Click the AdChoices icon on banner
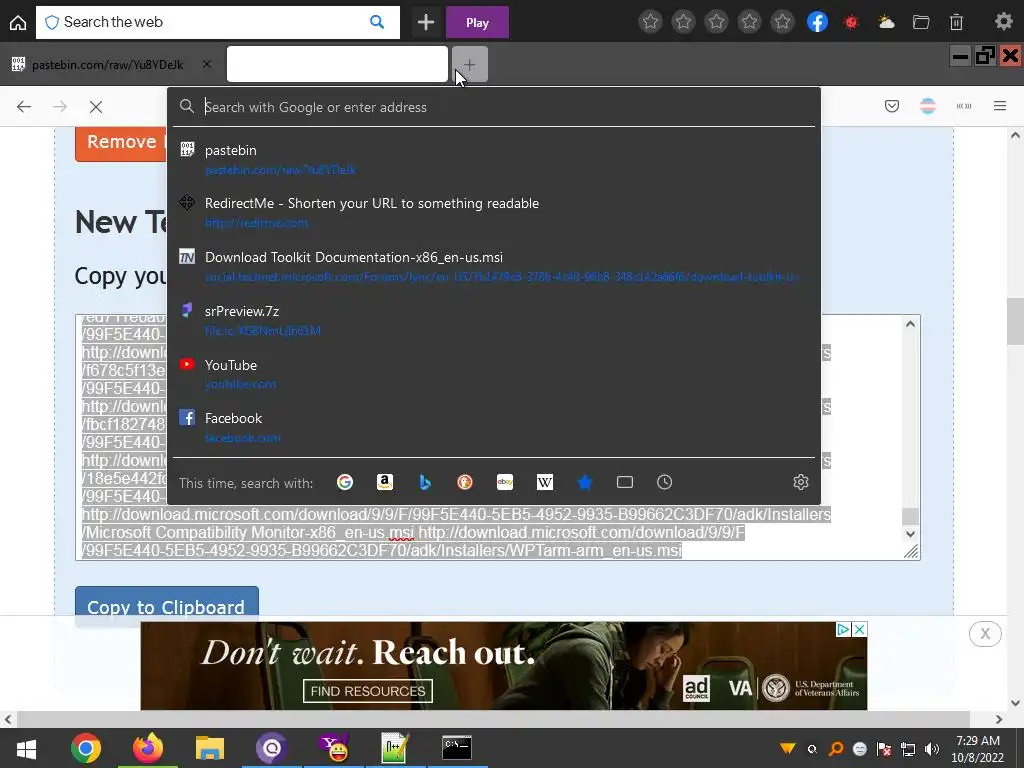The height and width of the screenshot is (768, 1024). coord(843,629)
